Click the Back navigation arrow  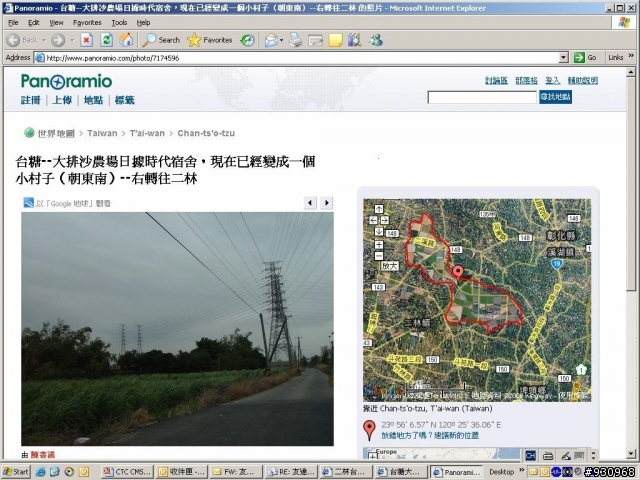13,40
